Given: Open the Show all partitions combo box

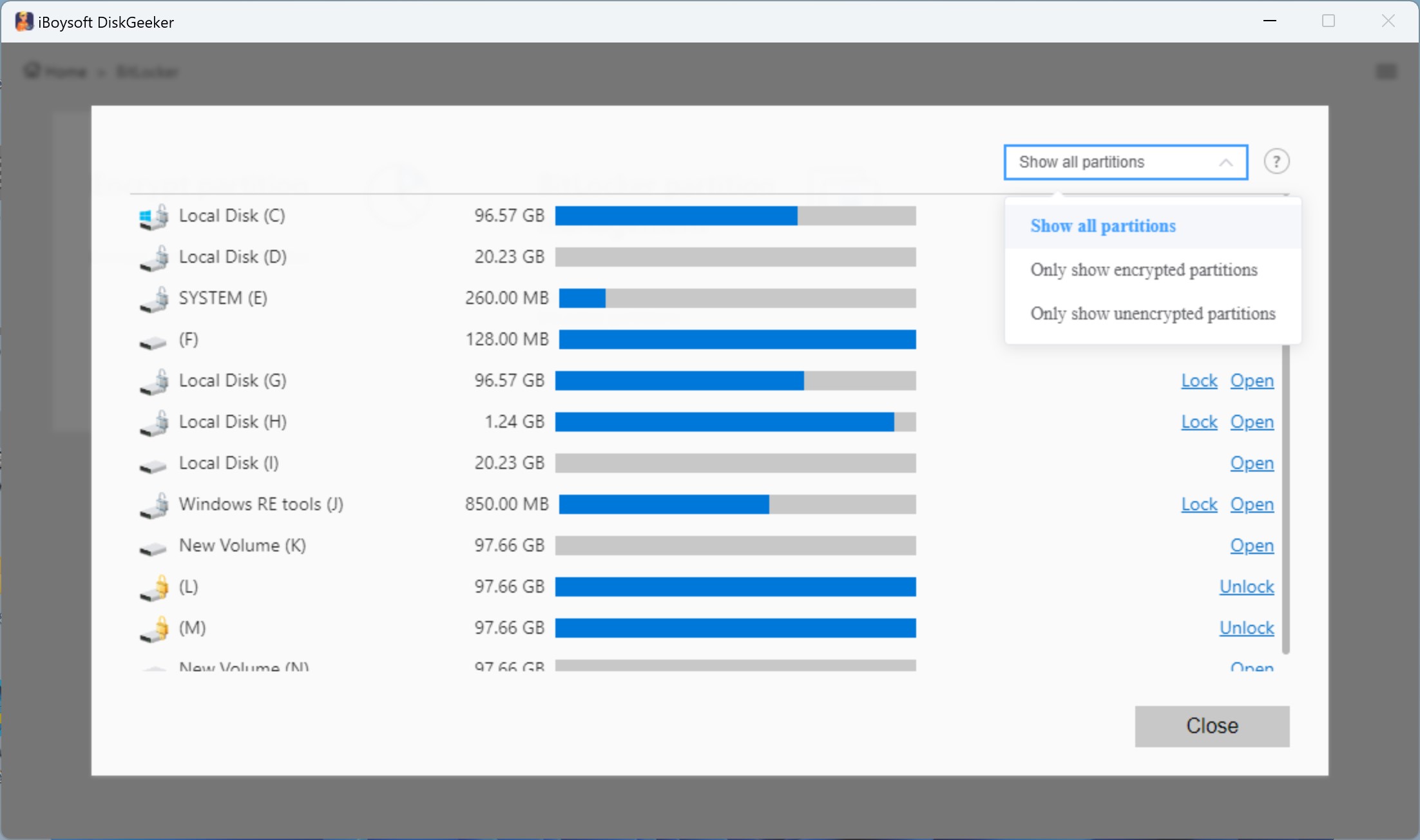Looking at the screenshot, I should (x=1125, y=162).
